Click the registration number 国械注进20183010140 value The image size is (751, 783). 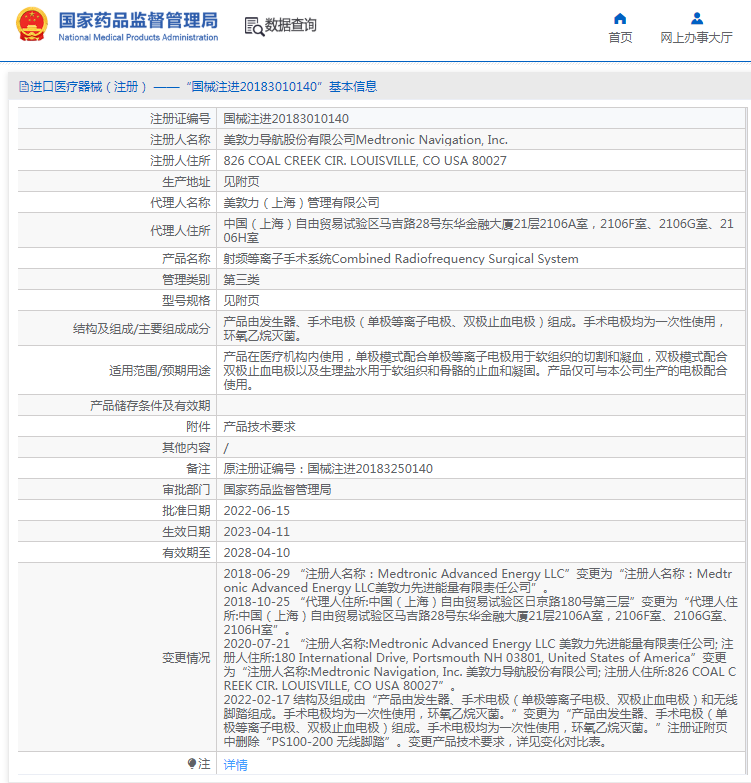(x=286, y=119)
